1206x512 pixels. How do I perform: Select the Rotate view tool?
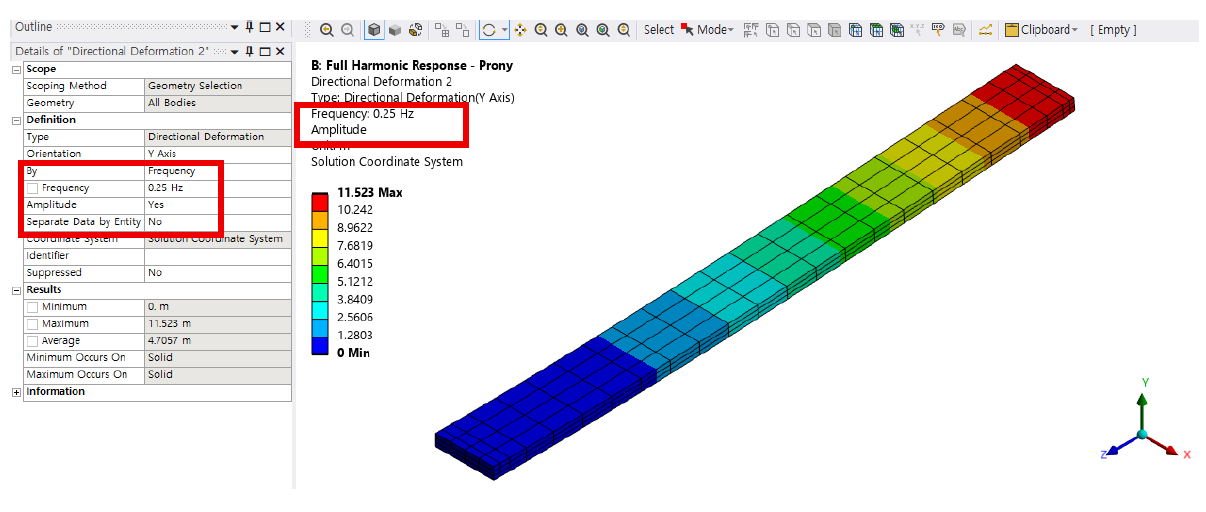click(x=489, y=30)
